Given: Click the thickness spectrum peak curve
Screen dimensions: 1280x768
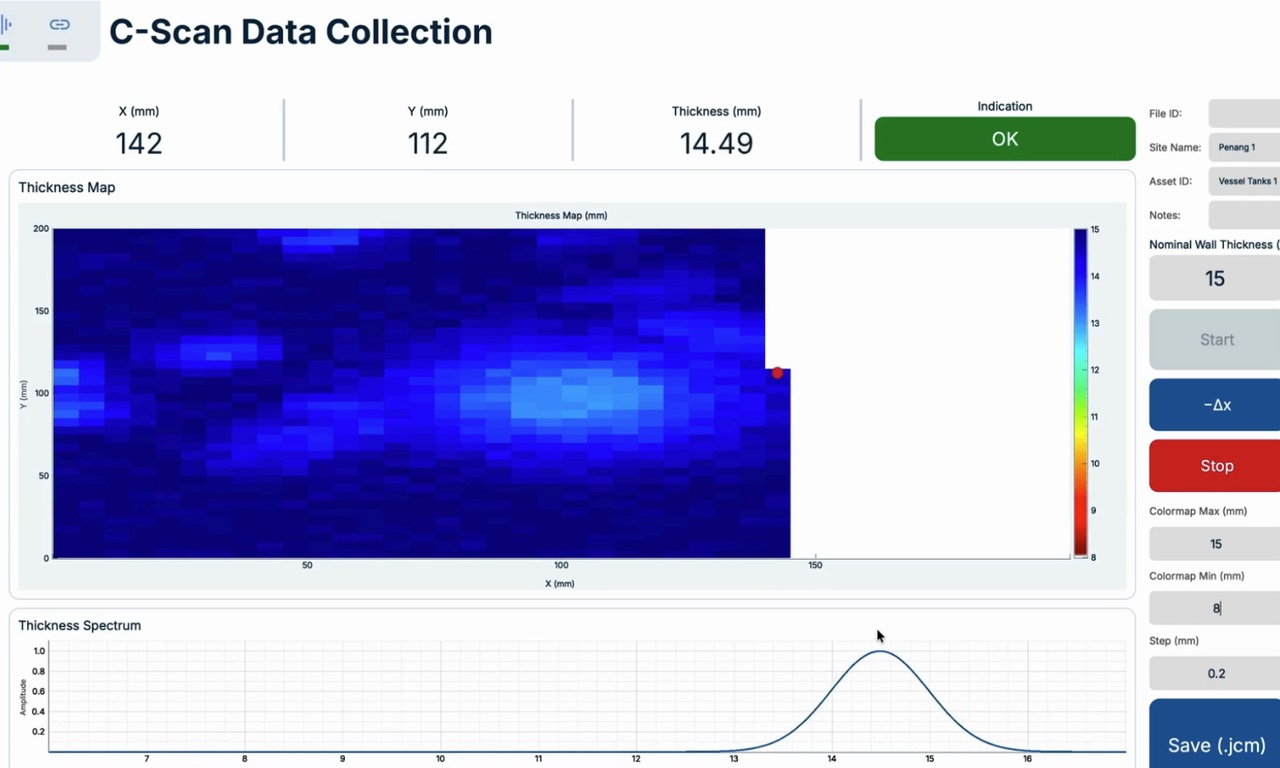Looking at the screenshot, I should tap(880, 652).
